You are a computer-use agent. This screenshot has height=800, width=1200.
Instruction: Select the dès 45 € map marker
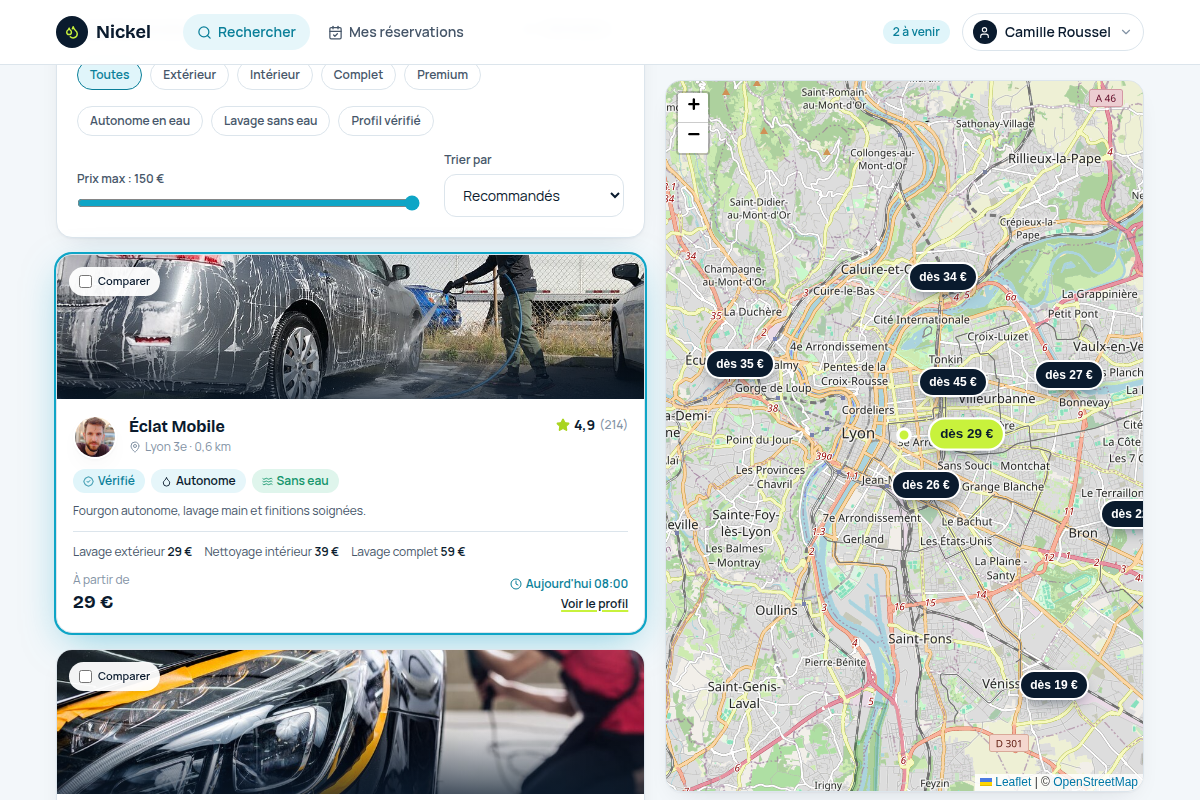point(953,382)
